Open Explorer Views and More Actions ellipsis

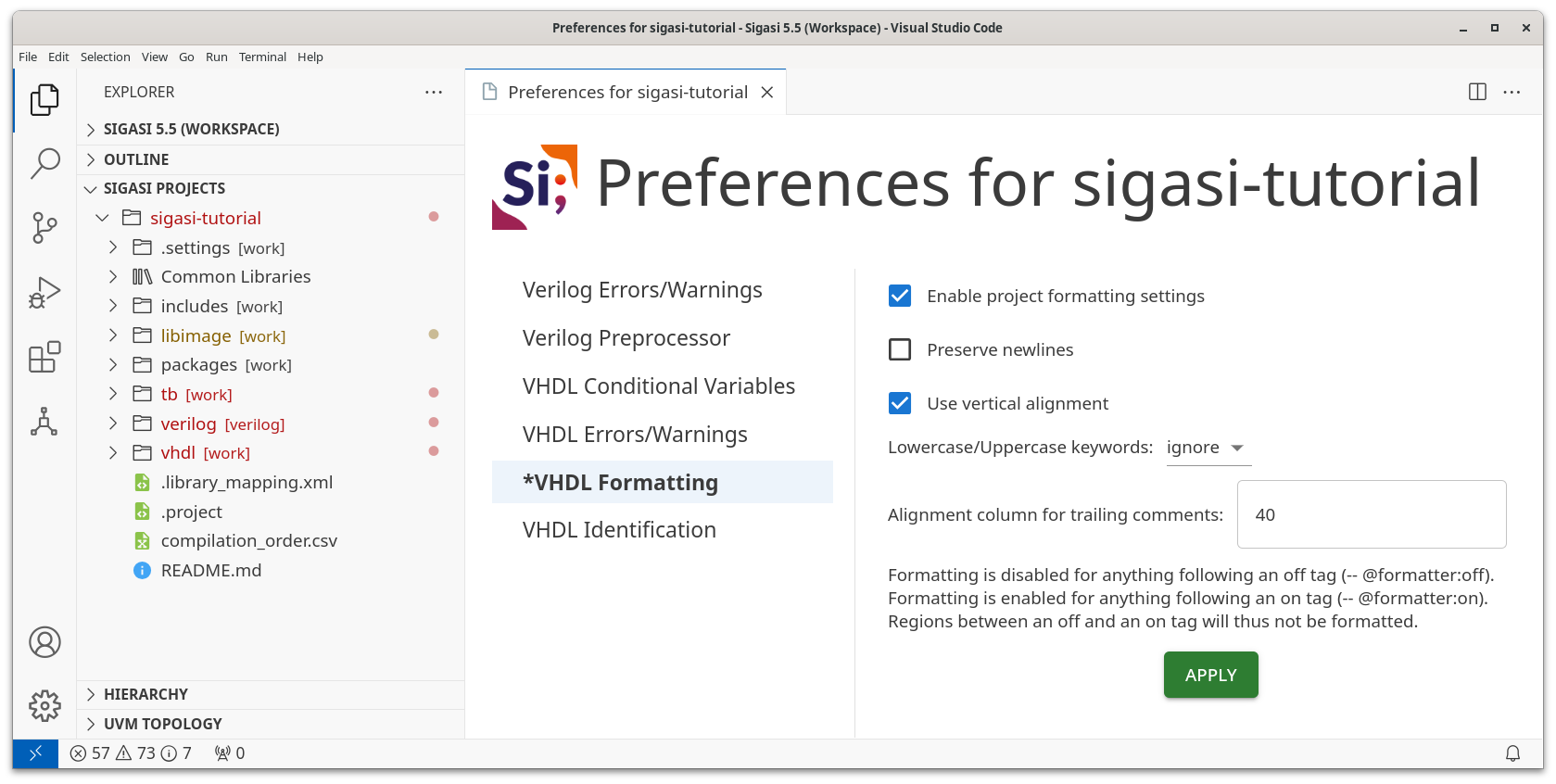coord(434,92)
